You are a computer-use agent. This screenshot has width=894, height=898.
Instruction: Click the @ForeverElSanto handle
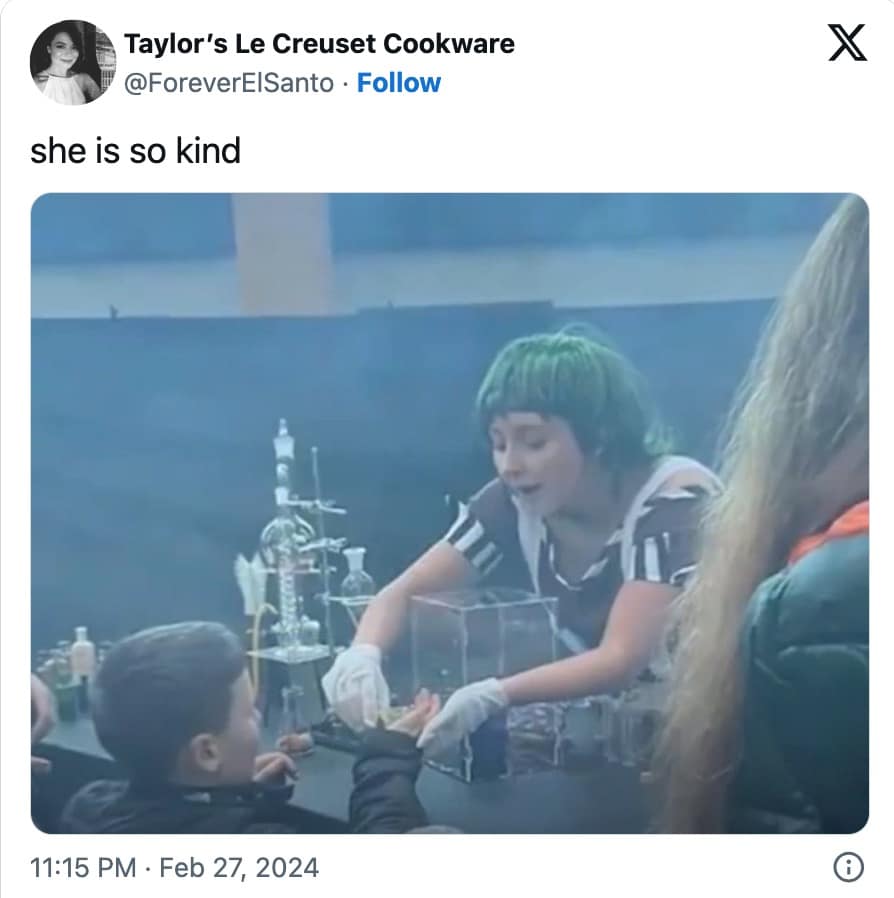[x=229, y=83]
